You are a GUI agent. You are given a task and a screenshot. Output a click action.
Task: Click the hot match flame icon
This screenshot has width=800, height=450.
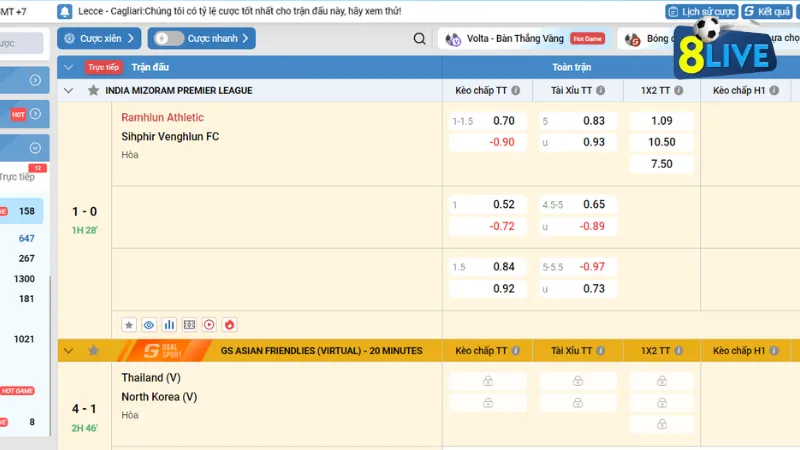[x=229, y=325]
